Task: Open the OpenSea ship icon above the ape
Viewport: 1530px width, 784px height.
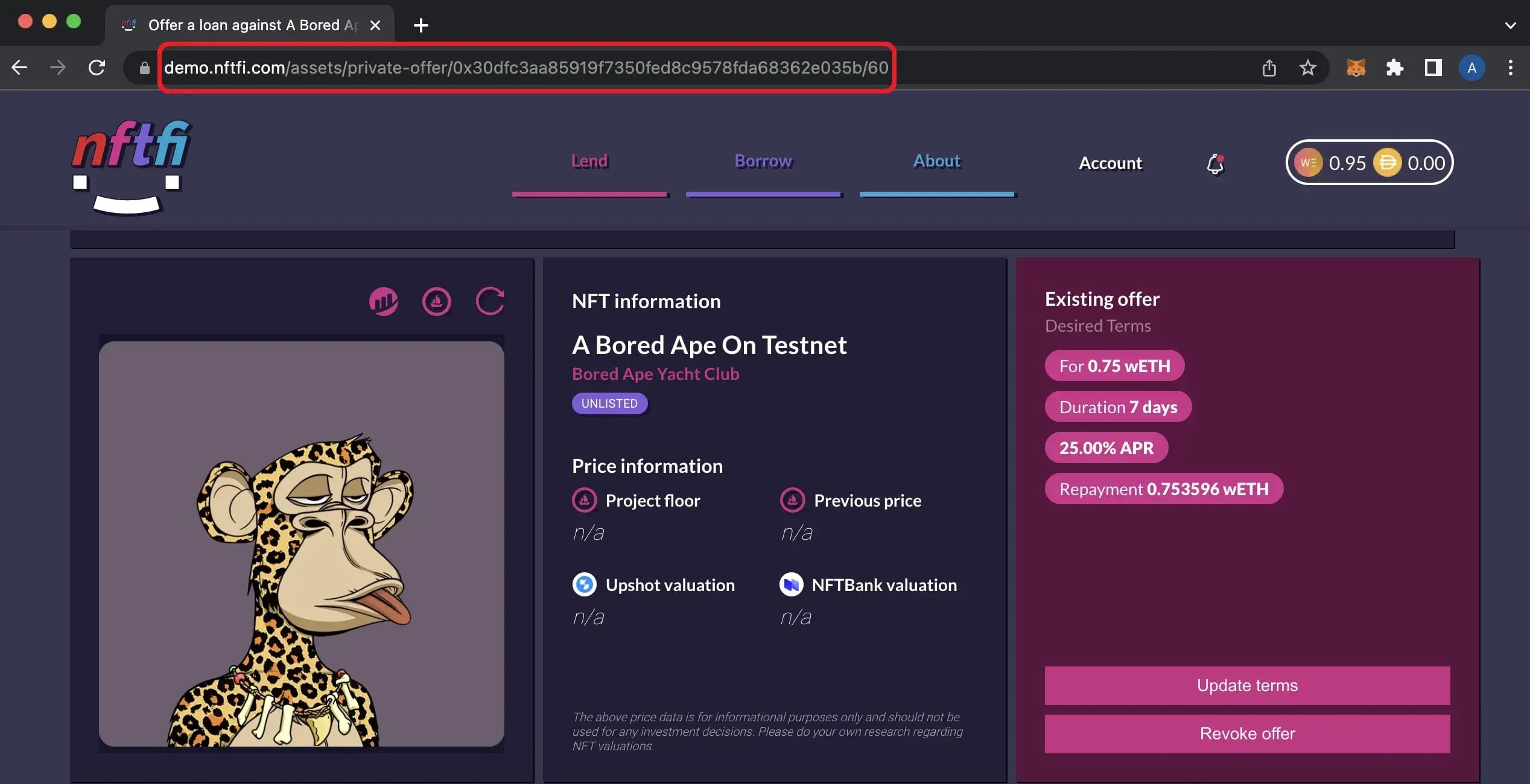Action: [x=437, y=301]
